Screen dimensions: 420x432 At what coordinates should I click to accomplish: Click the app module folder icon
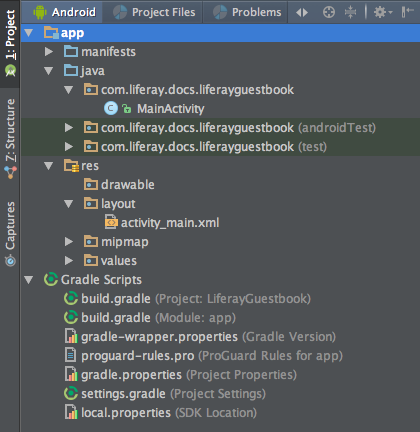tap(51, 33)
